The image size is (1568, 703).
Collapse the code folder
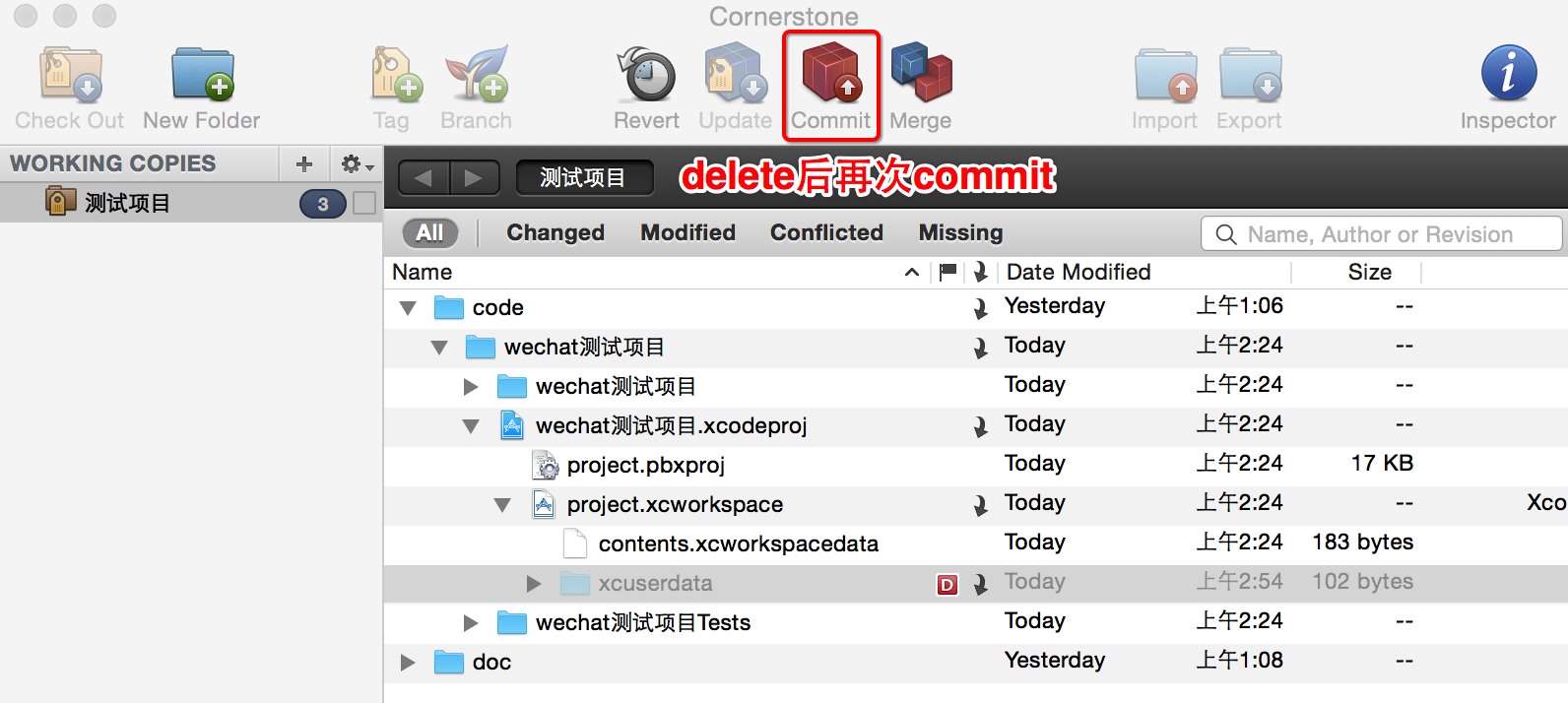click(x=408, y=308)
